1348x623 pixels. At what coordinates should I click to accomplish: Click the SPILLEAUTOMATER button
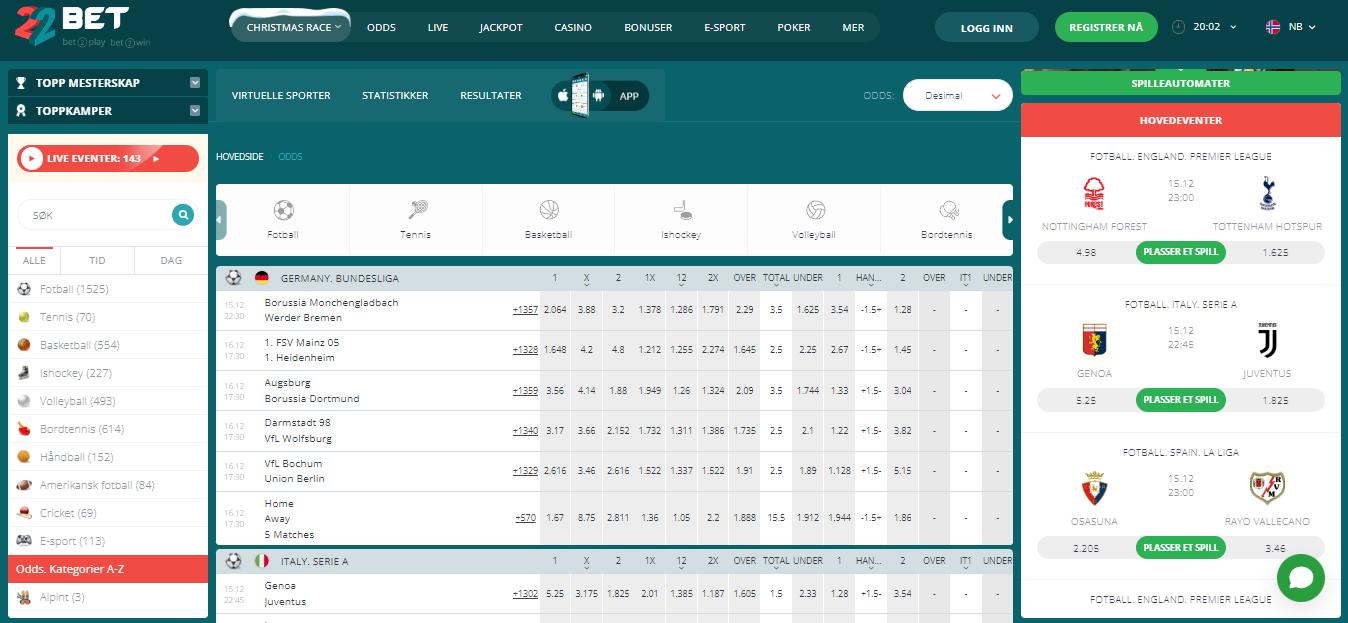(1181, 83)
